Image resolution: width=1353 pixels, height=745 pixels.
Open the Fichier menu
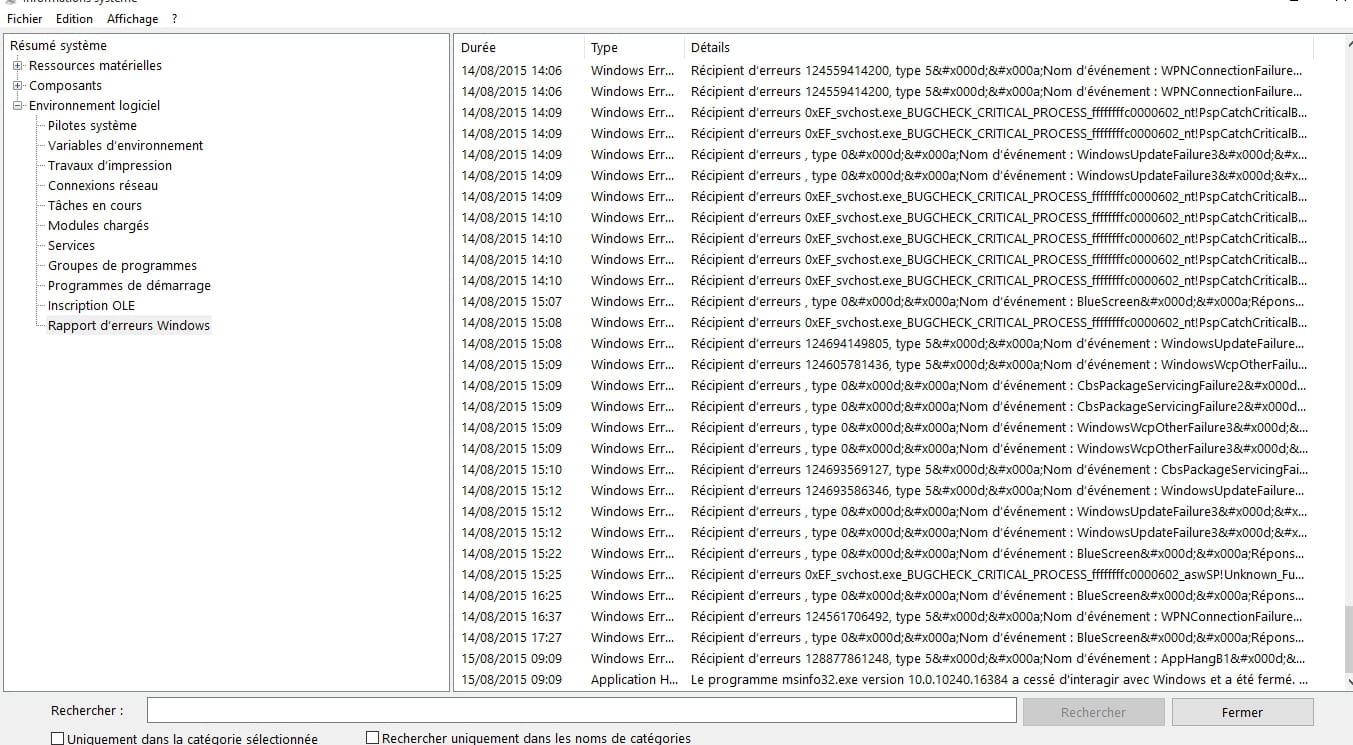click(25, 19)
